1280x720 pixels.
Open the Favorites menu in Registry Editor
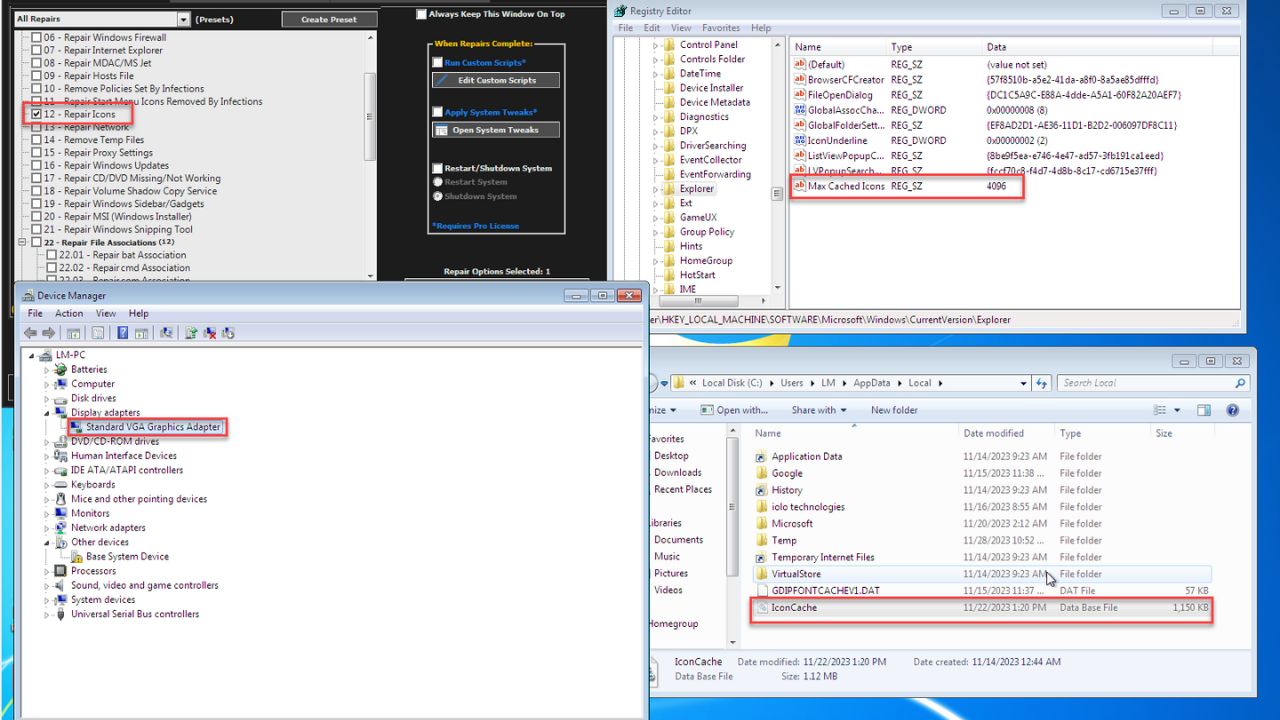pyautogui.click(x=721, y=28)
